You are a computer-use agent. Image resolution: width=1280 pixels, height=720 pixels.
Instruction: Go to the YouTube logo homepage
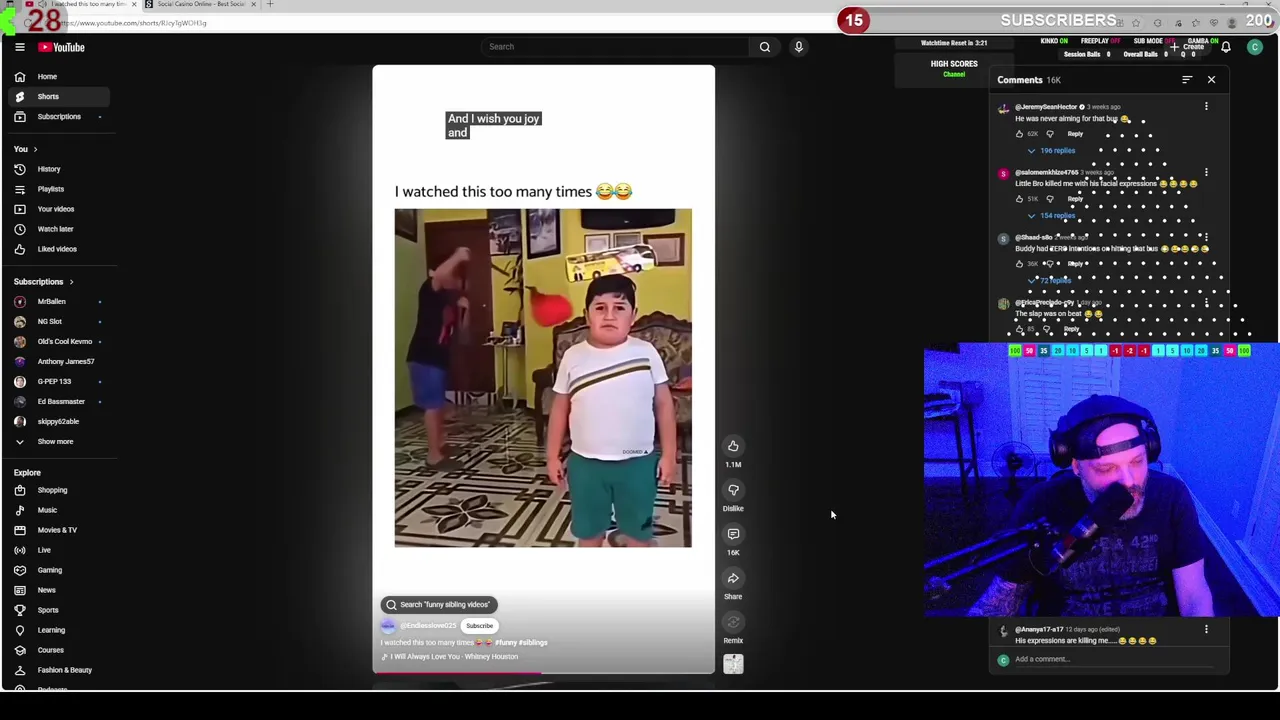pos(62,47)
